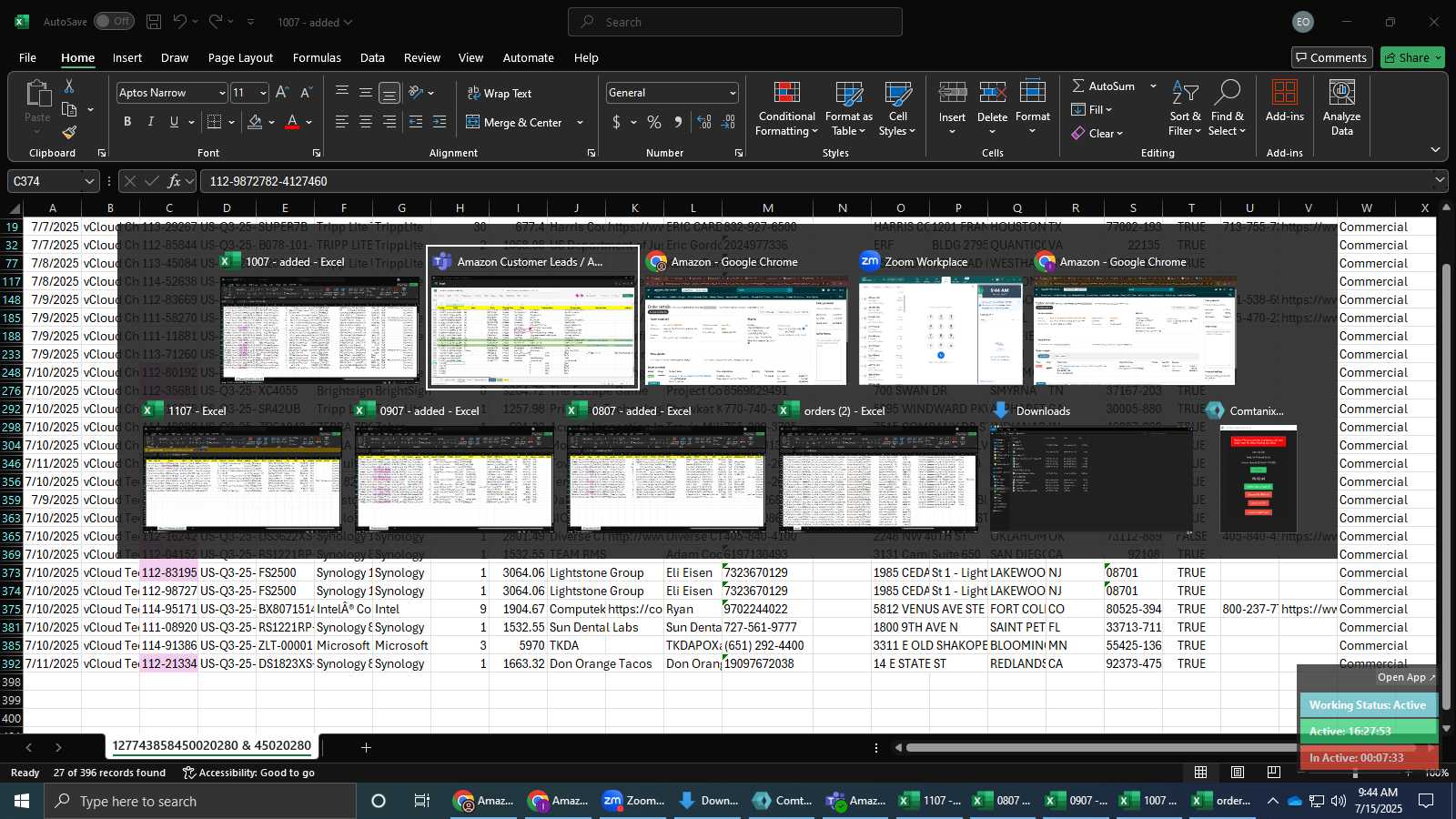Image resolution: width=1456 pixels, height=819 pixels.
Task: Click Comma Style icon
Action: (x=678, y=122)
